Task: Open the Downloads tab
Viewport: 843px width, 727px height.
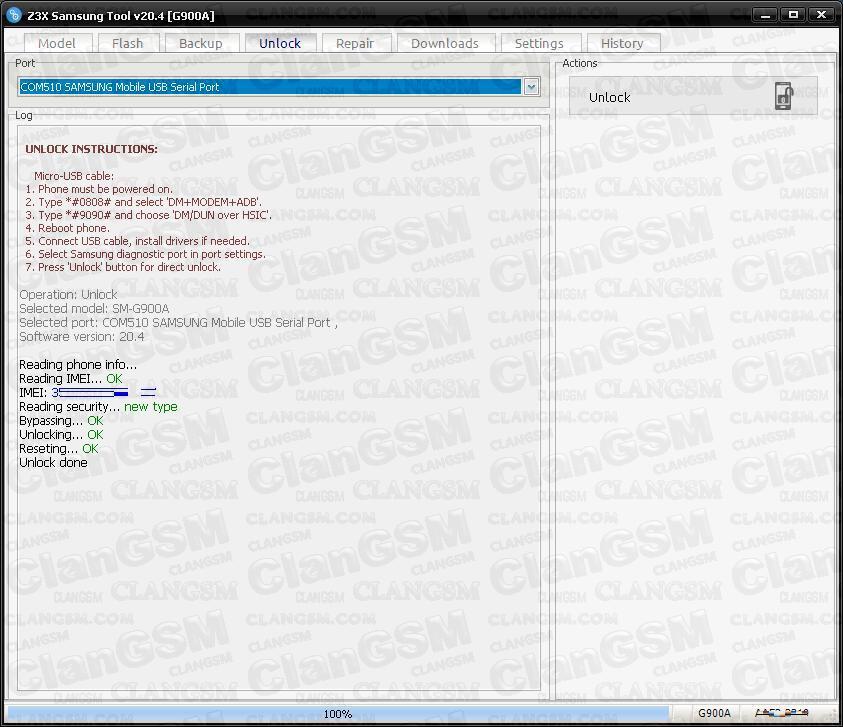Action: click(x=445, y=43)
